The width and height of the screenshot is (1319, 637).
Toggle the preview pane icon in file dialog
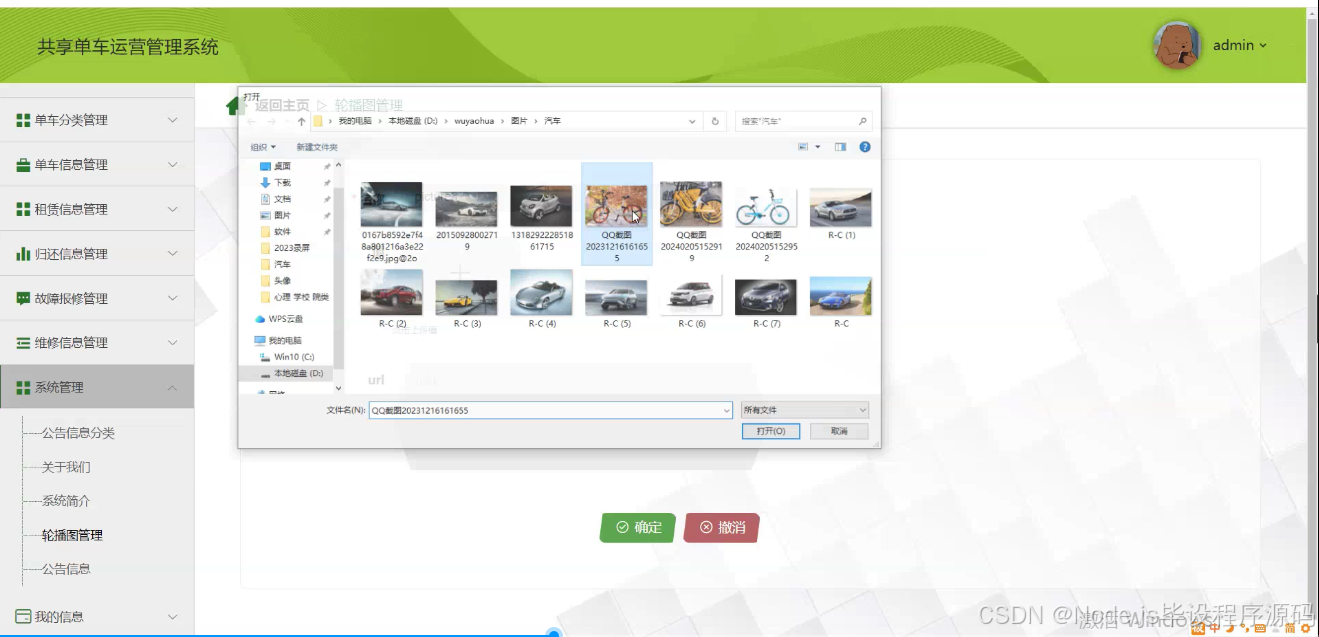(x=840, y=147)
